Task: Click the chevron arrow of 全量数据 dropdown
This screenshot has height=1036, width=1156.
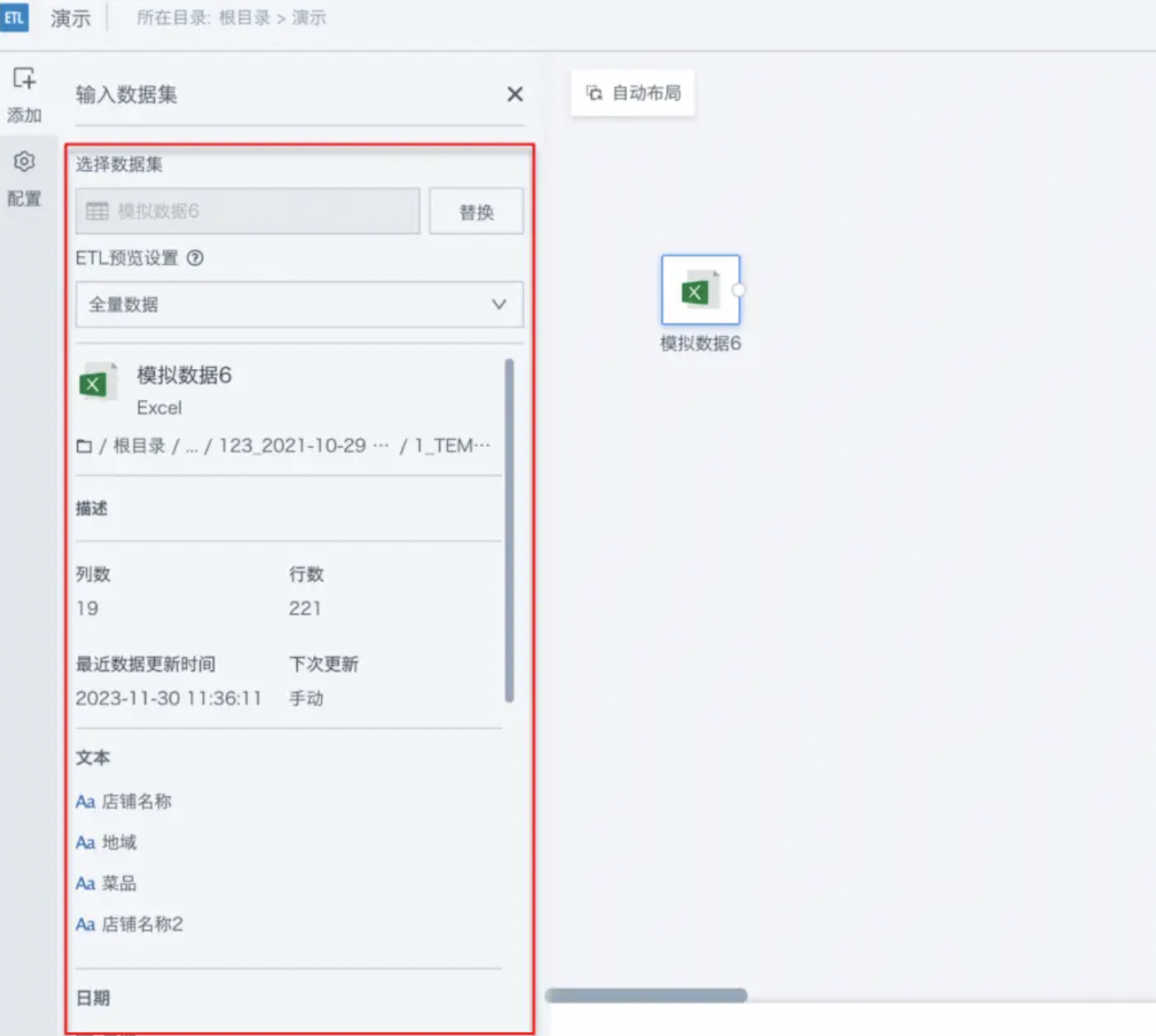Action: pyautogui.click(x=499, y=305)
